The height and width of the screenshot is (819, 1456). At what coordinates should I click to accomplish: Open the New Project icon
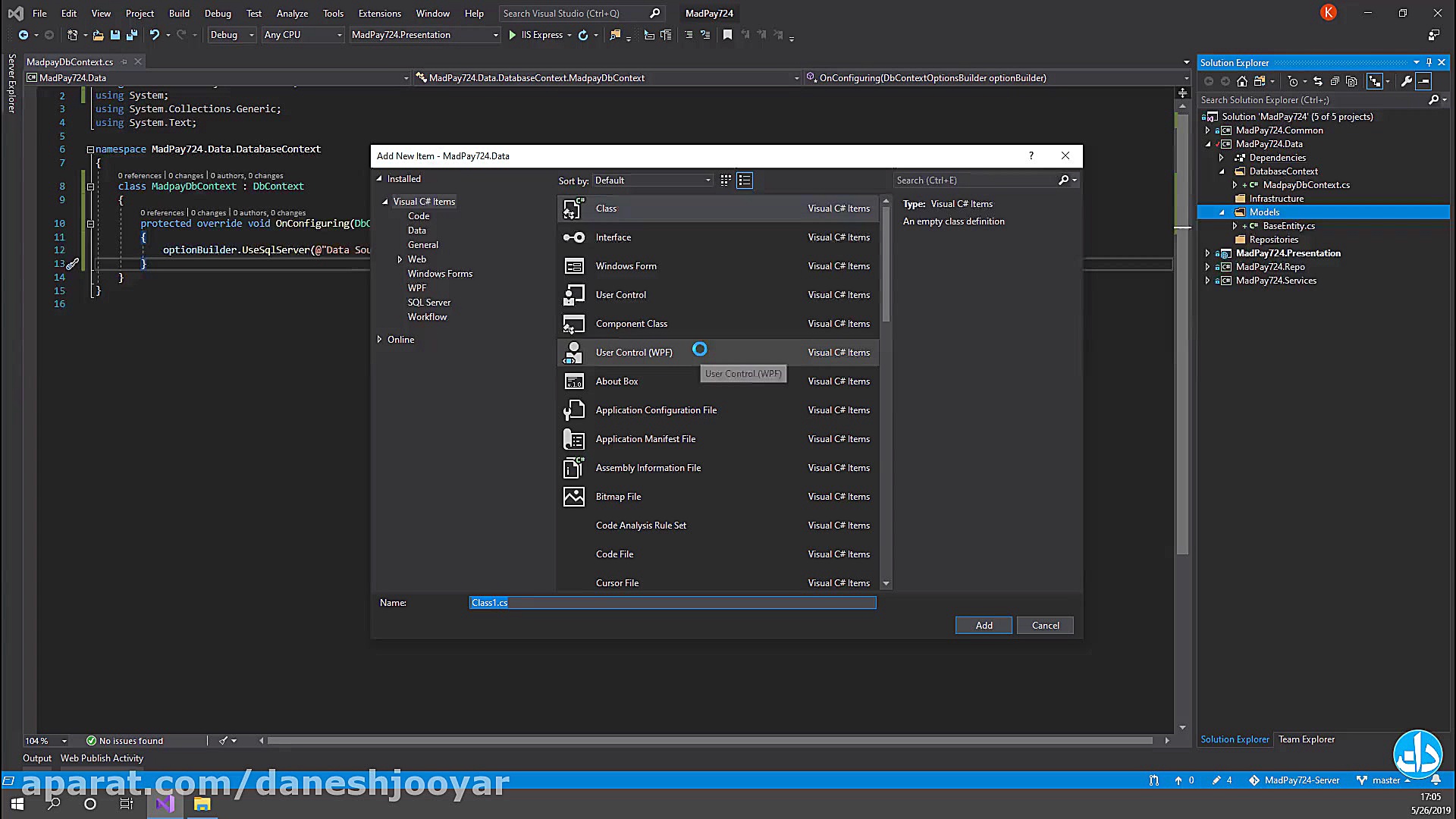click(x=73, y=35)
